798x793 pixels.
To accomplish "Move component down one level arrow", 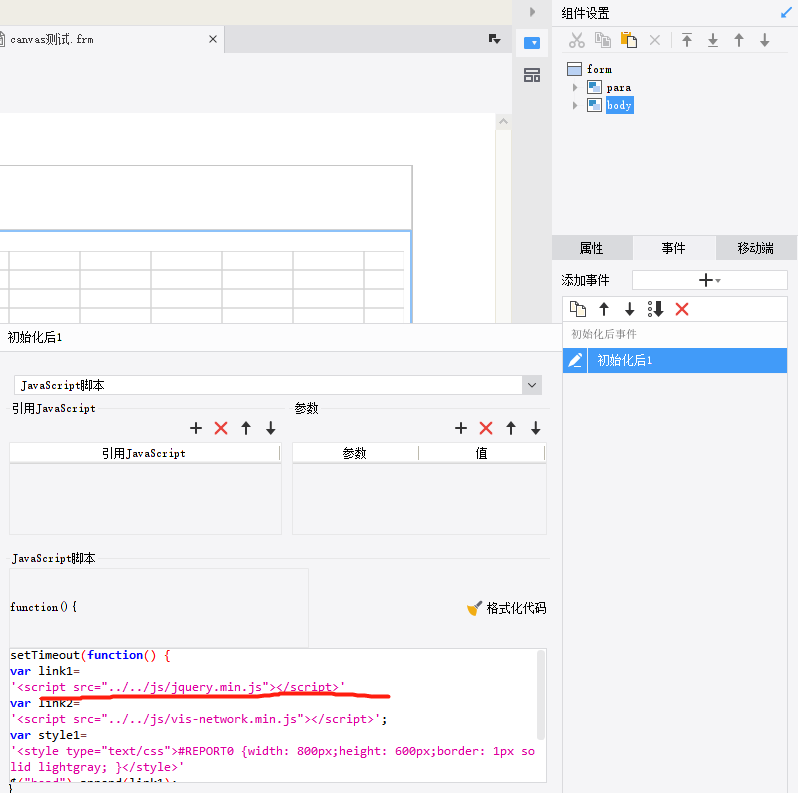I will (x=764, y=40).
